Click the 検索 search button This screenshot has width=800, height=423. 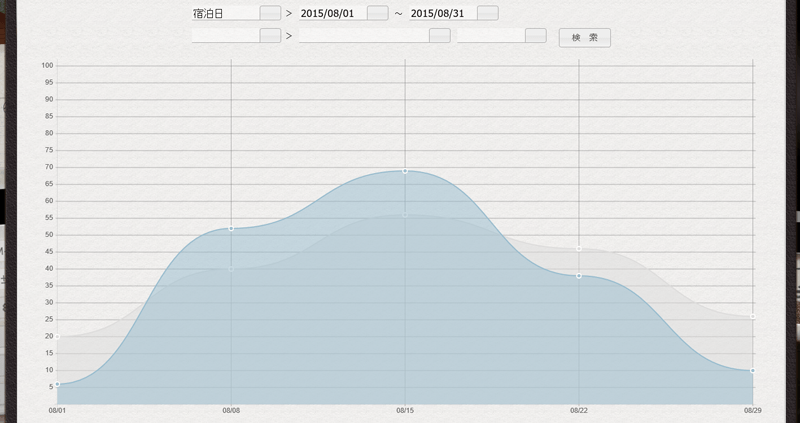pos(584,38)
